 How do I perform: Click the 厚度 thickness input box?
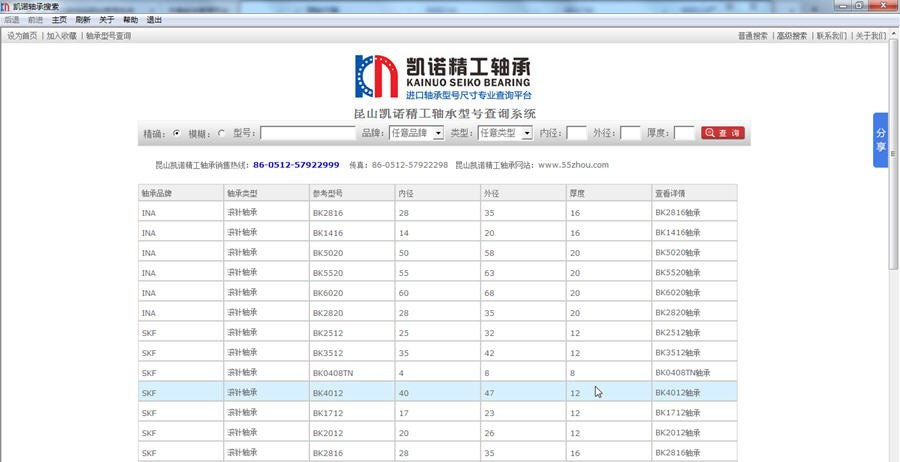(x=684, y=133)
